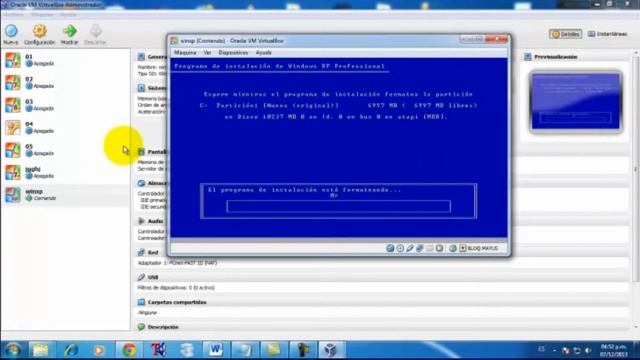
Task: Click the Descripción heading
Action: (x=163, y=327)
